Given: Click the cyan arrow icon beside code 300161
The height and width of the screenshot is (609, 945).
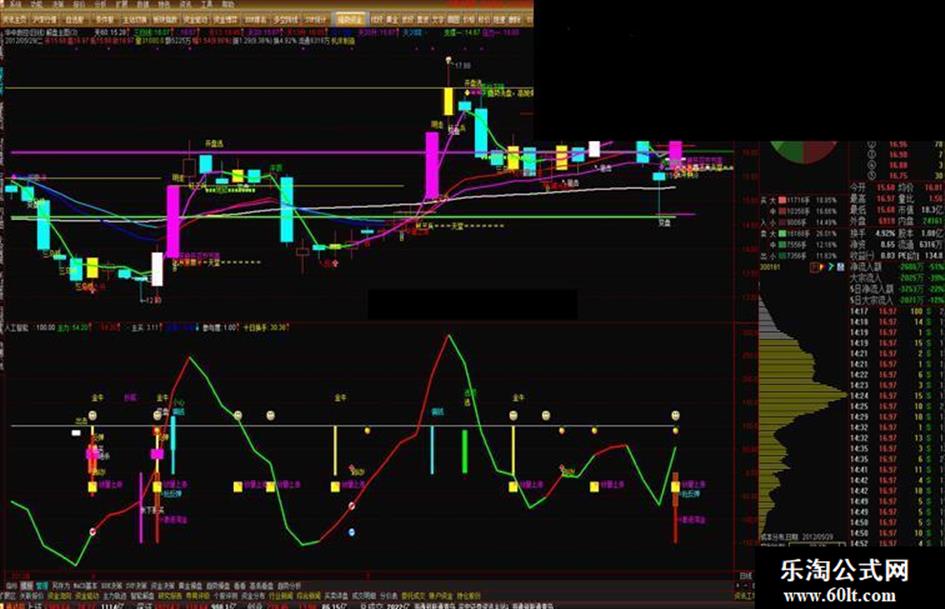Looking at the screenshot, I should tap(831, 267).
